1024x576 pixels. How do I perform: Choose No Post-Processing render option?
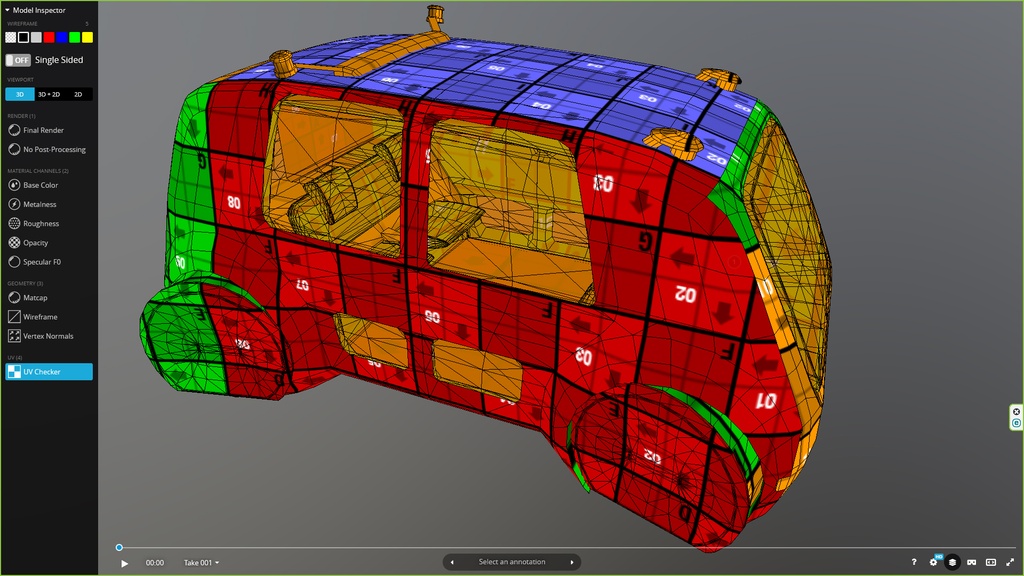point(54,150)
